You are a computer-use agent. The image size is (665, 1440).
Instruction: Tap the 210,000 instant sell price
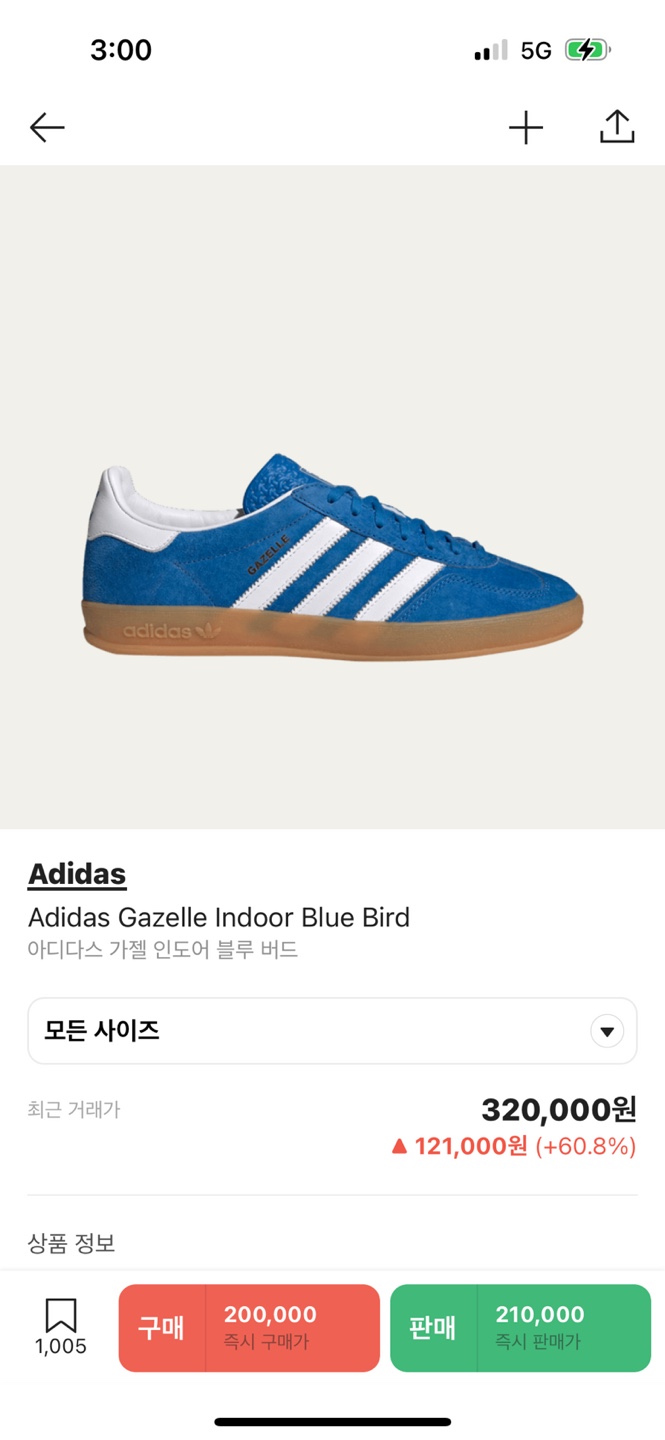pos(540,1315)
